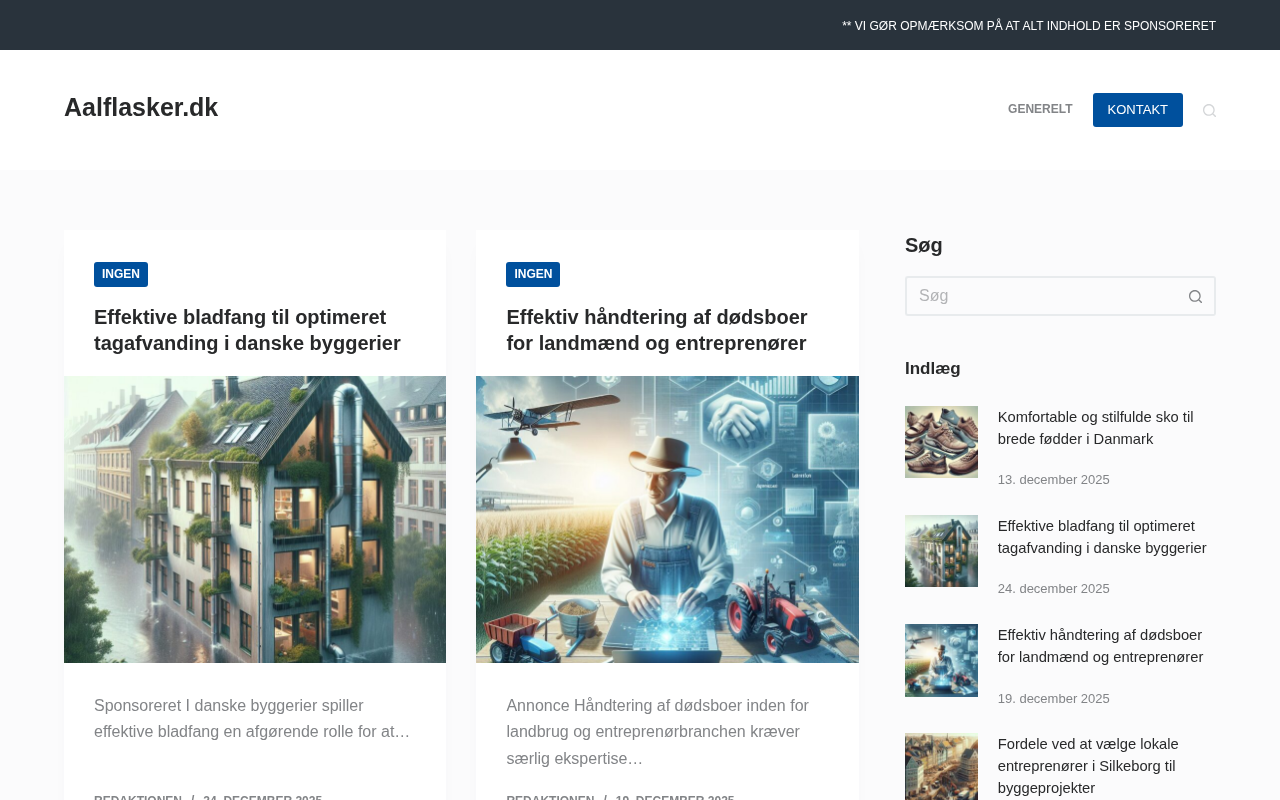1280x800 pixels.
Task: Click the date '13. december 2025'
Action: pyautogui.click(x=1054, y=480)
